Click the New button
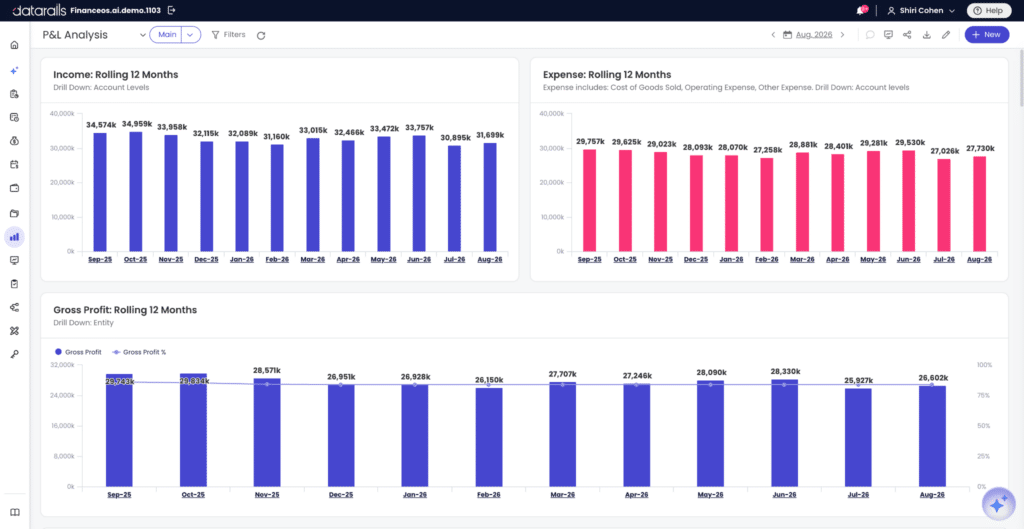This screenshot has height=529, width=1024. 986,35
